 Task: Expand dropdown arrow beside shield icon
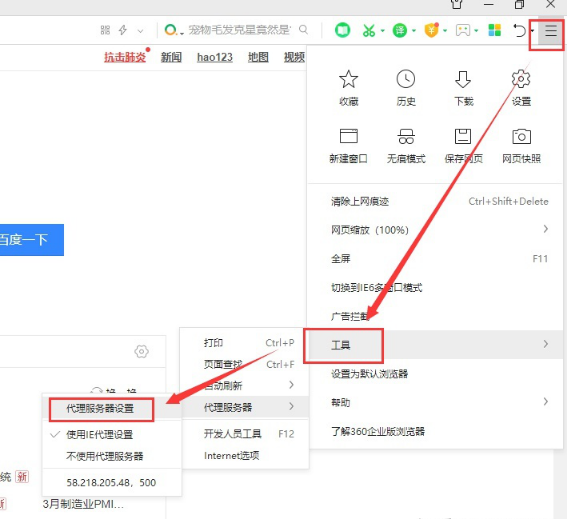click(x=445, y=31)
